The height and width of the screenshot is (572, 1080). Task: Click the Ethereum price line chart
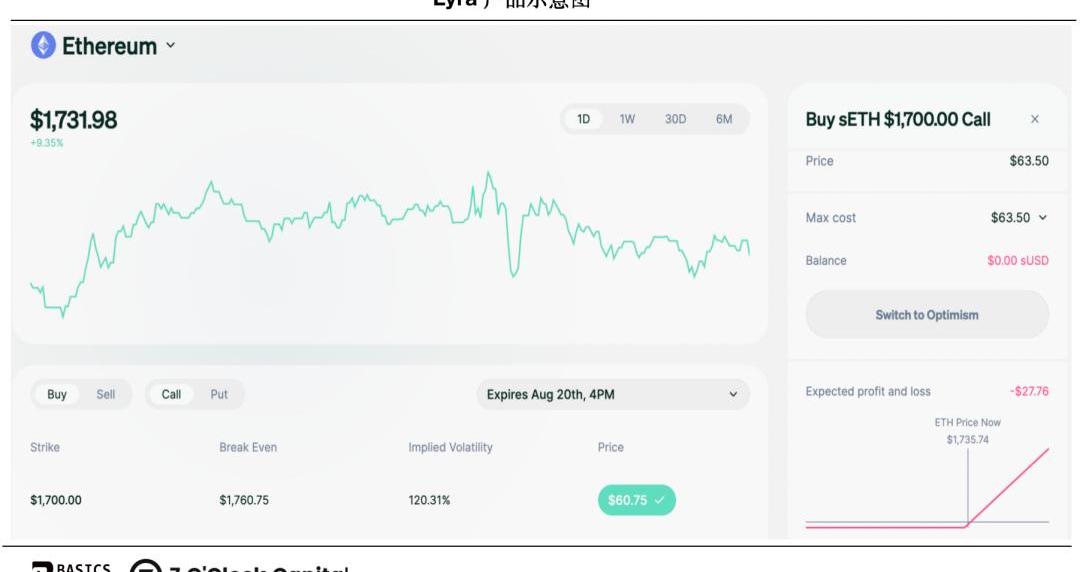click(x=390, y=230)
